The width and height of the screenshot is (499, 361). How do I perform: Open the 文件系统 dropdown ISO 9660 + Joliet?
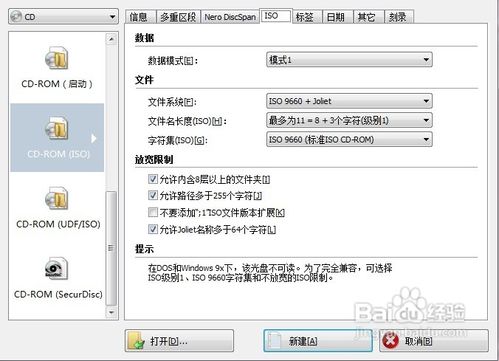349,101
